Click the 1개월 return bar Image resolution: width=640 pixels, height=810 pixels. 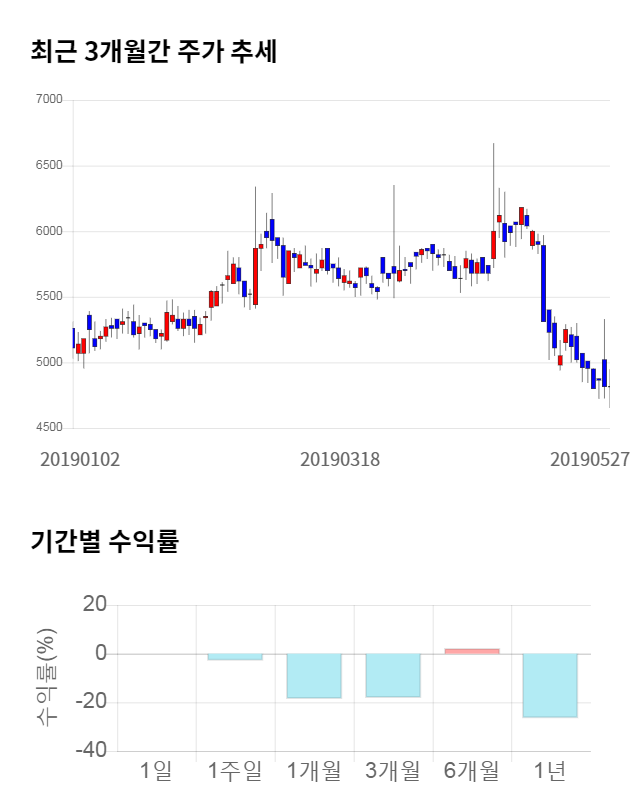314,676
